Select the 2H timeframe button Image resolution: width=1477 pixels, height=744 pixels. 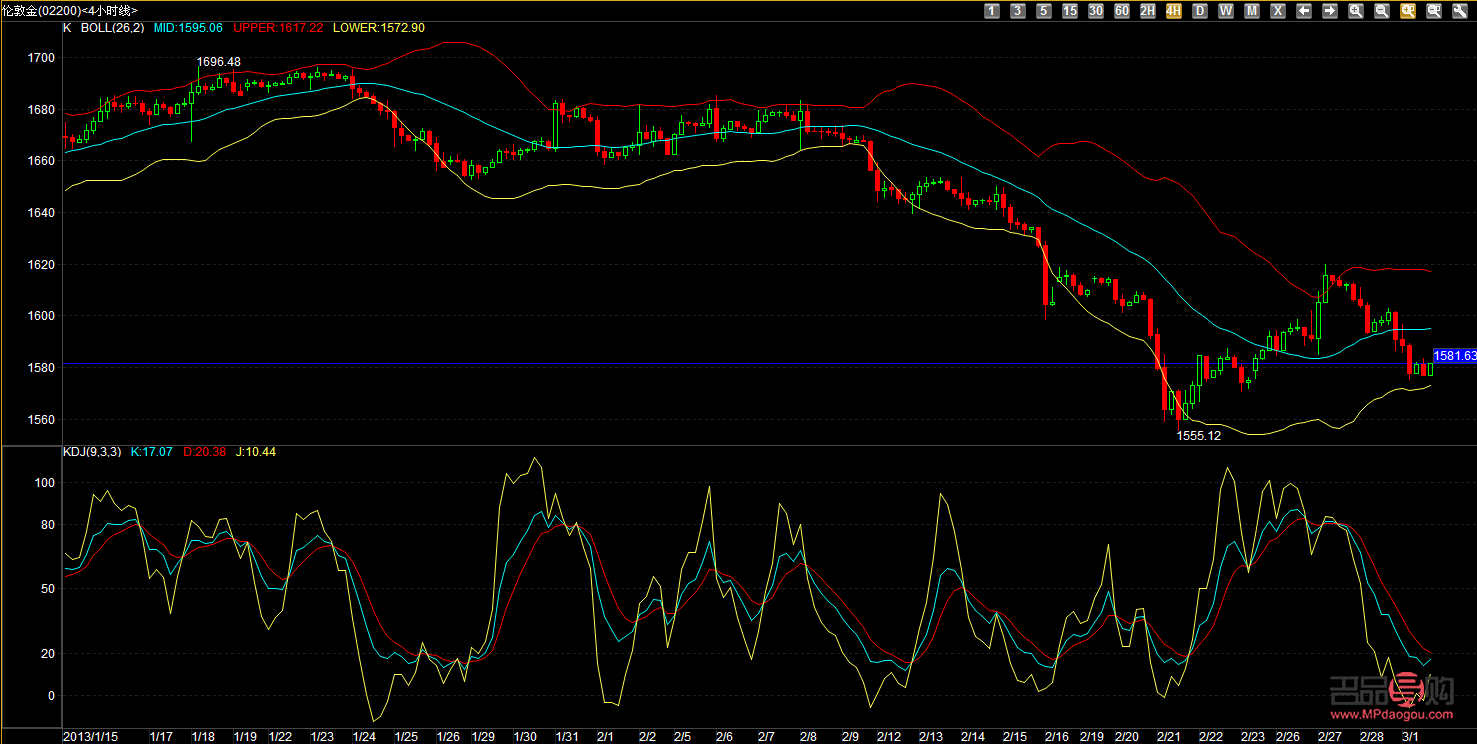[x=1147, y=11]
